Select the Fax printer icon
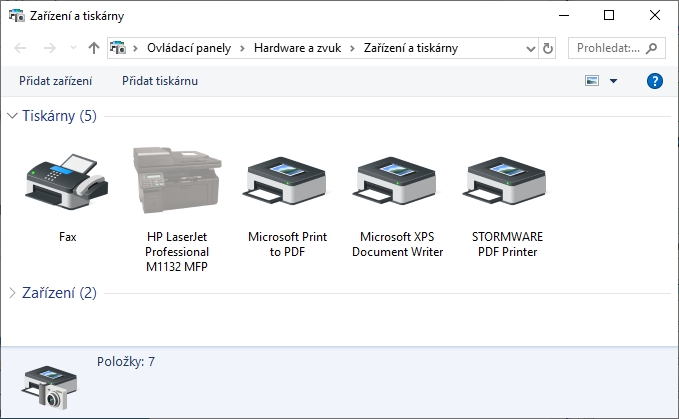 67,182
